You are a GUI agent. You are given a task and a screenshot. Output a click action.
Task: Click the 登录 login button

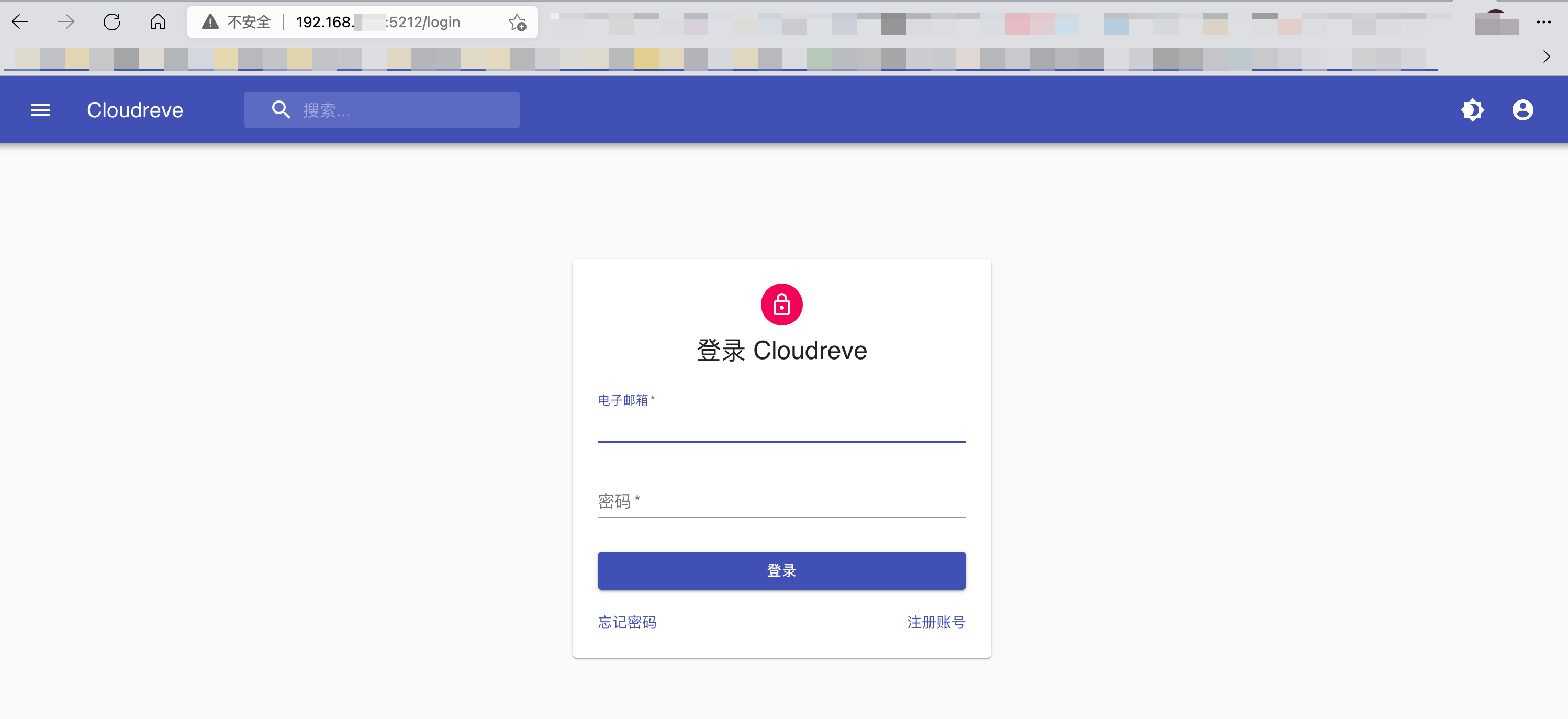[x=781, y=570]
